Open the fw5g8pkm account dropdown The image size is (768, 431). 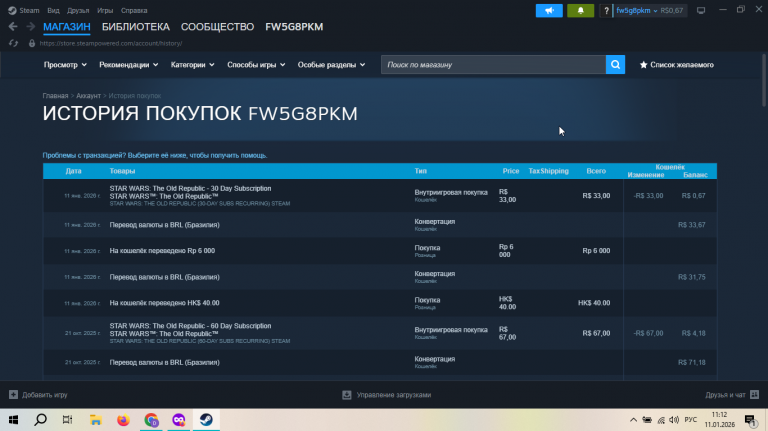tap(636, 10)
